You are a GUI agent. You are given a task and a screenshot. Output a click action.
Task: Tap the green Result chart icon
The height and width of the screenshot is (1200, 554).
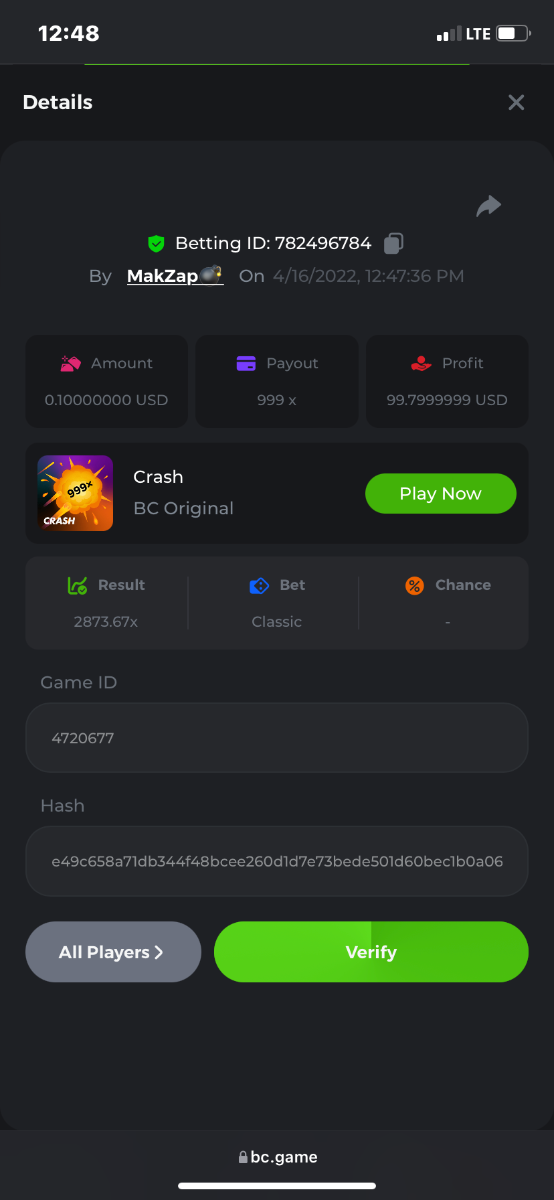click(77, 585)
